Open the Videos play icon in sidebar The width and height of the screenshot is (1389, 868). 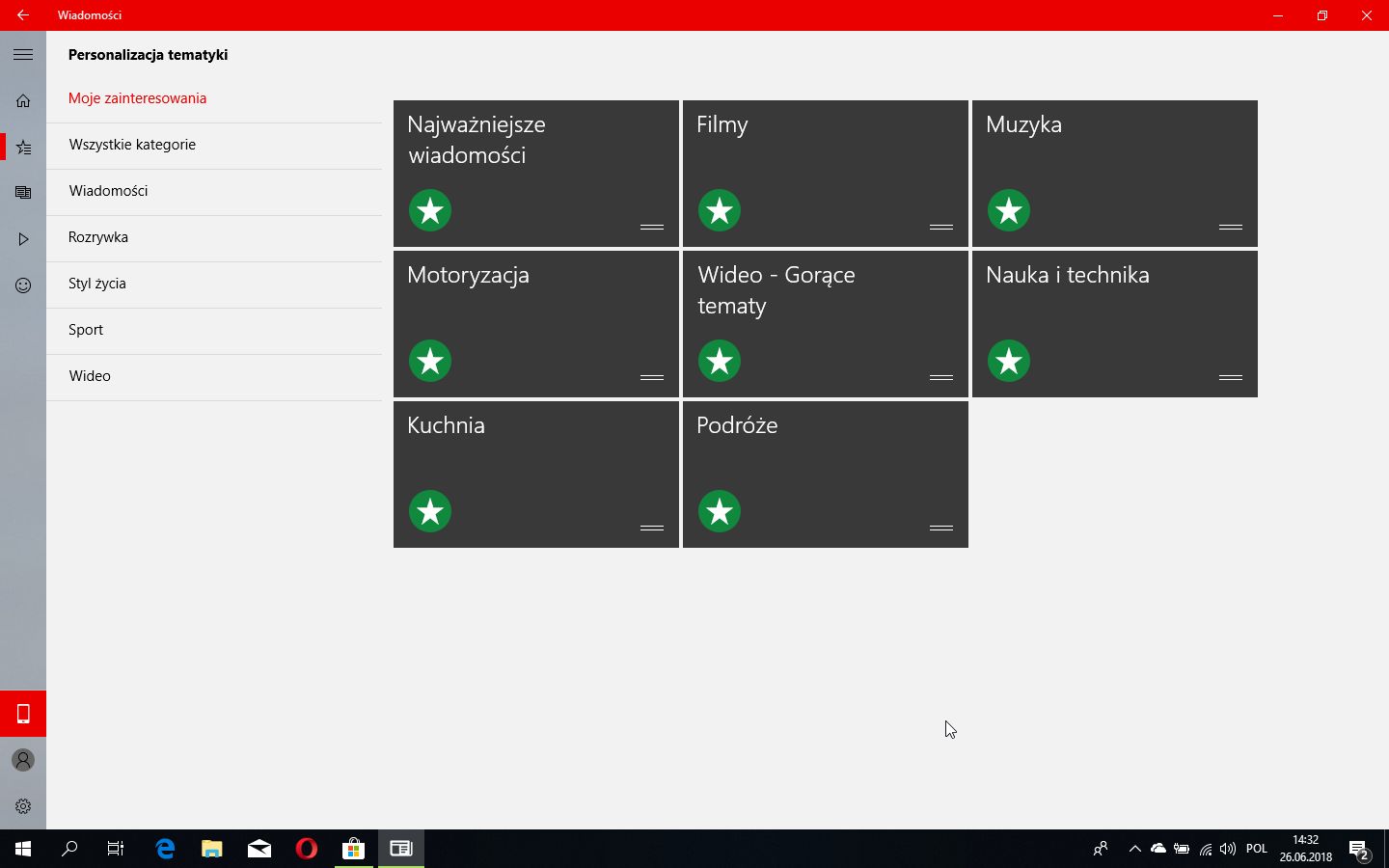click(x=23, y=239)
